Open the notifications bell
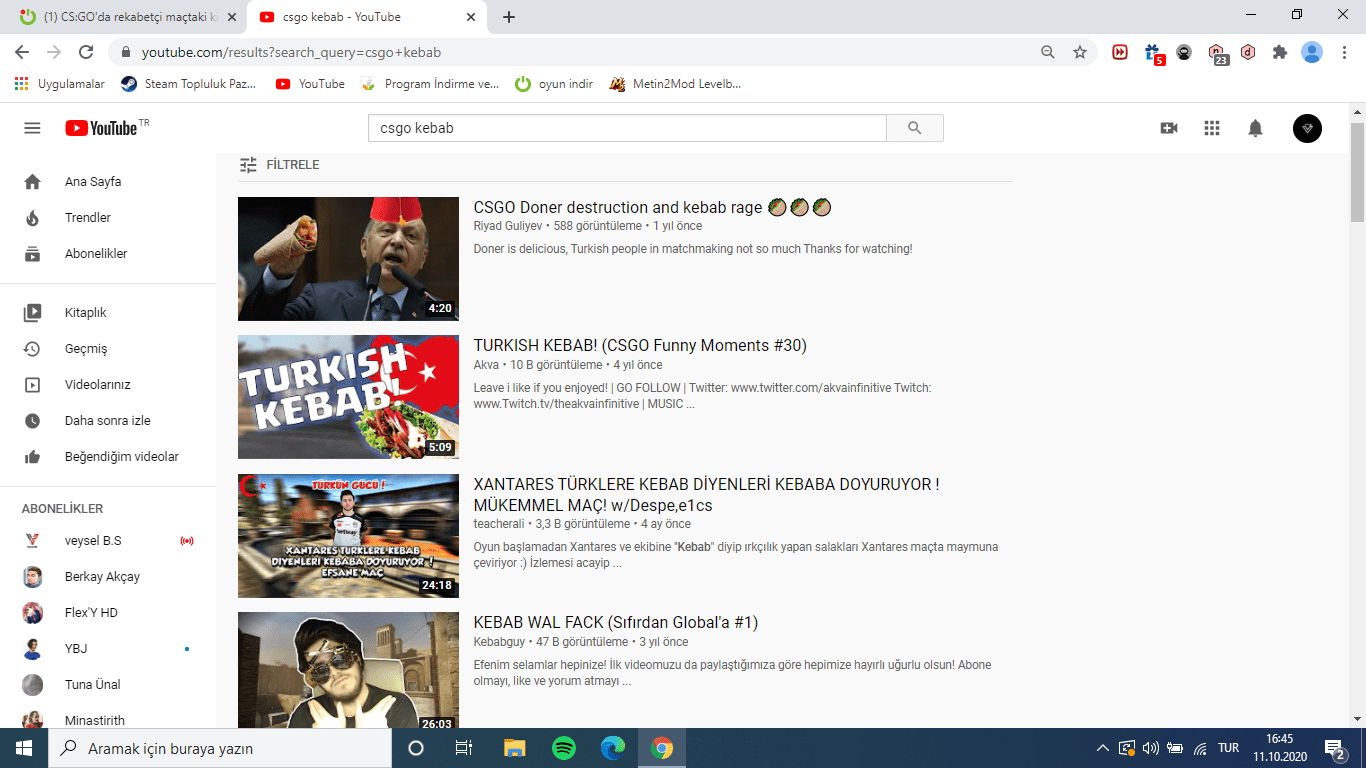Screen dimensions: 1366x768 [1255, 128]
